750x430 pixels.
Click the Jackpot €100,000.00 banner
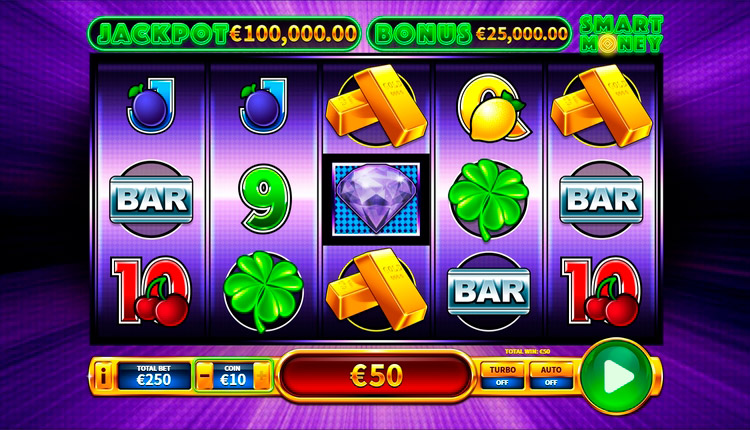[x=225, y=34]
